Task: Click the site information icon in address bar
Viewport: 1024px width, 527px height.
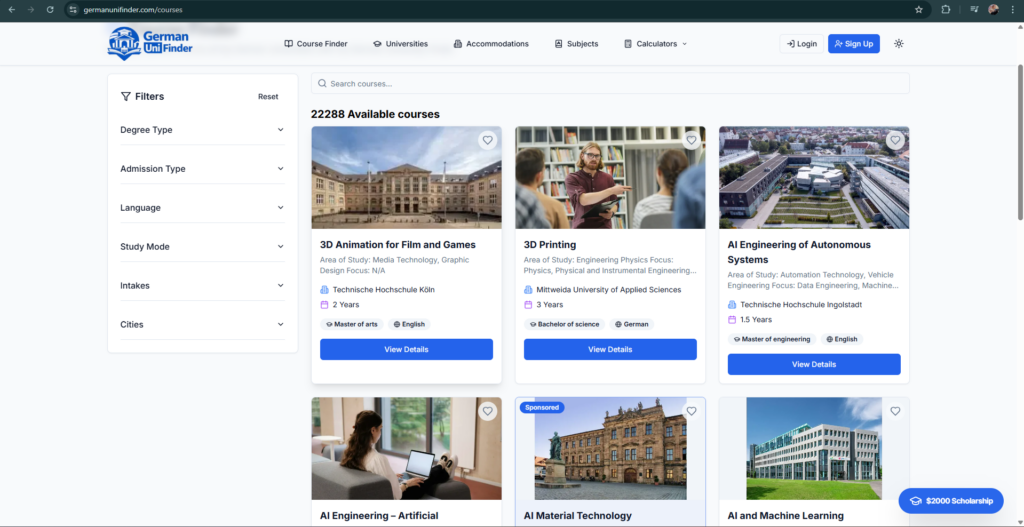Action: pyautogui.click(x=72, y=10)
